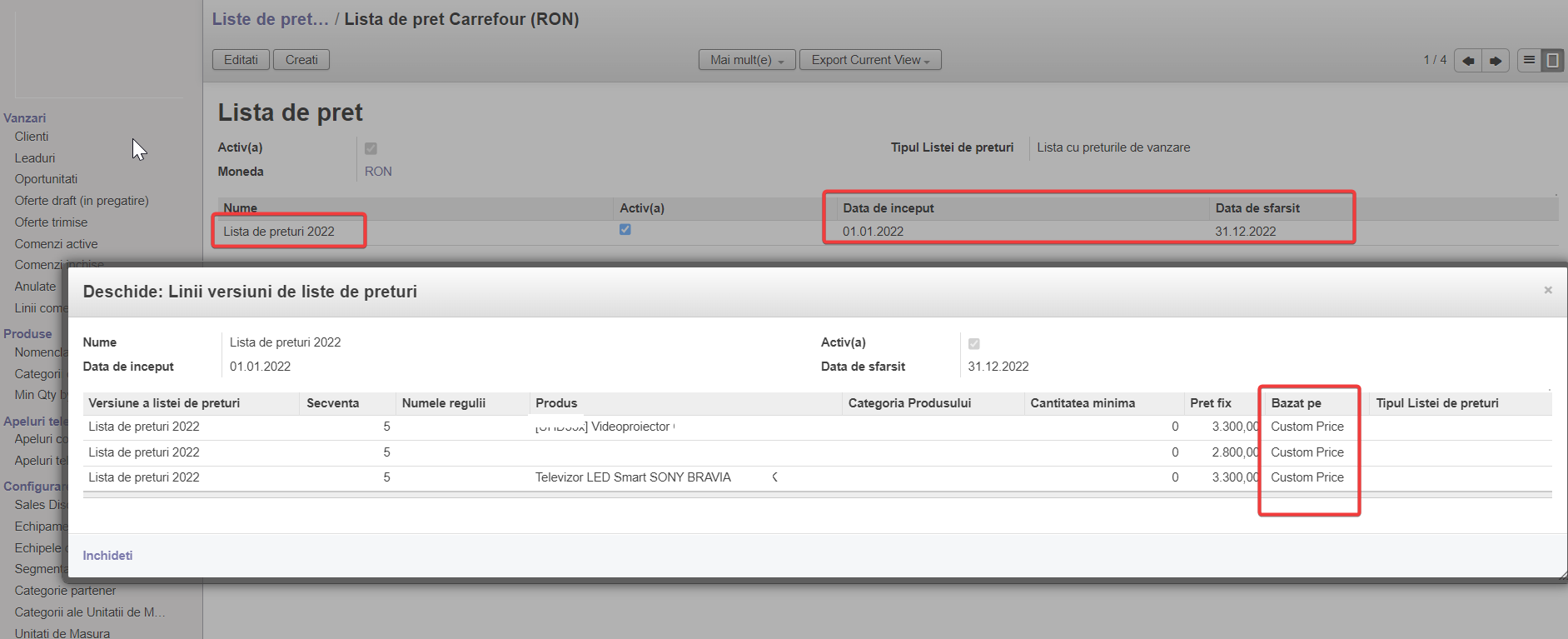
Task: Go to next record arrow
Action: tap(1496, 61)
